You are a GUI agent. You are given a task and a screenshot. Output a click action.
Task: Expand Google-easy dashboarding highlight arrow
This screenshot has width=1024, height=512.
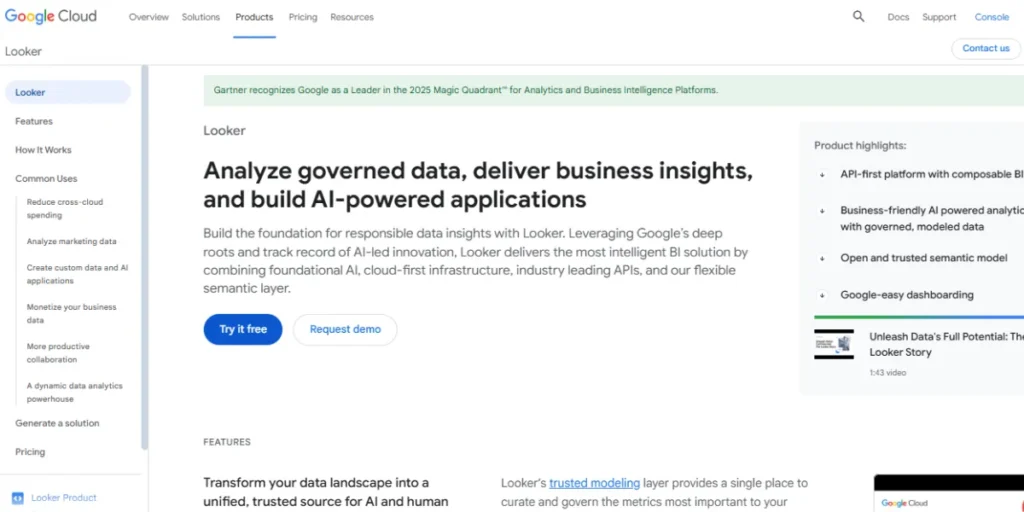click(x=822, y=295)
